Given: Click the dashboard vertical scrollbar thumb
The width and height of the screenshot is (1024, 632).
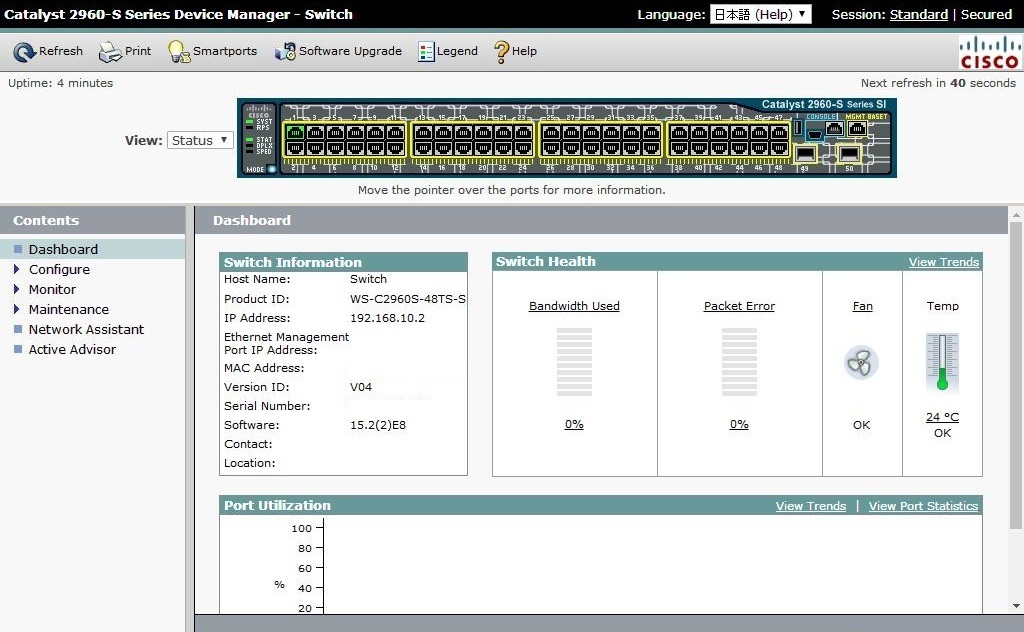Looking at the screenshot, I should point(1016,375).
